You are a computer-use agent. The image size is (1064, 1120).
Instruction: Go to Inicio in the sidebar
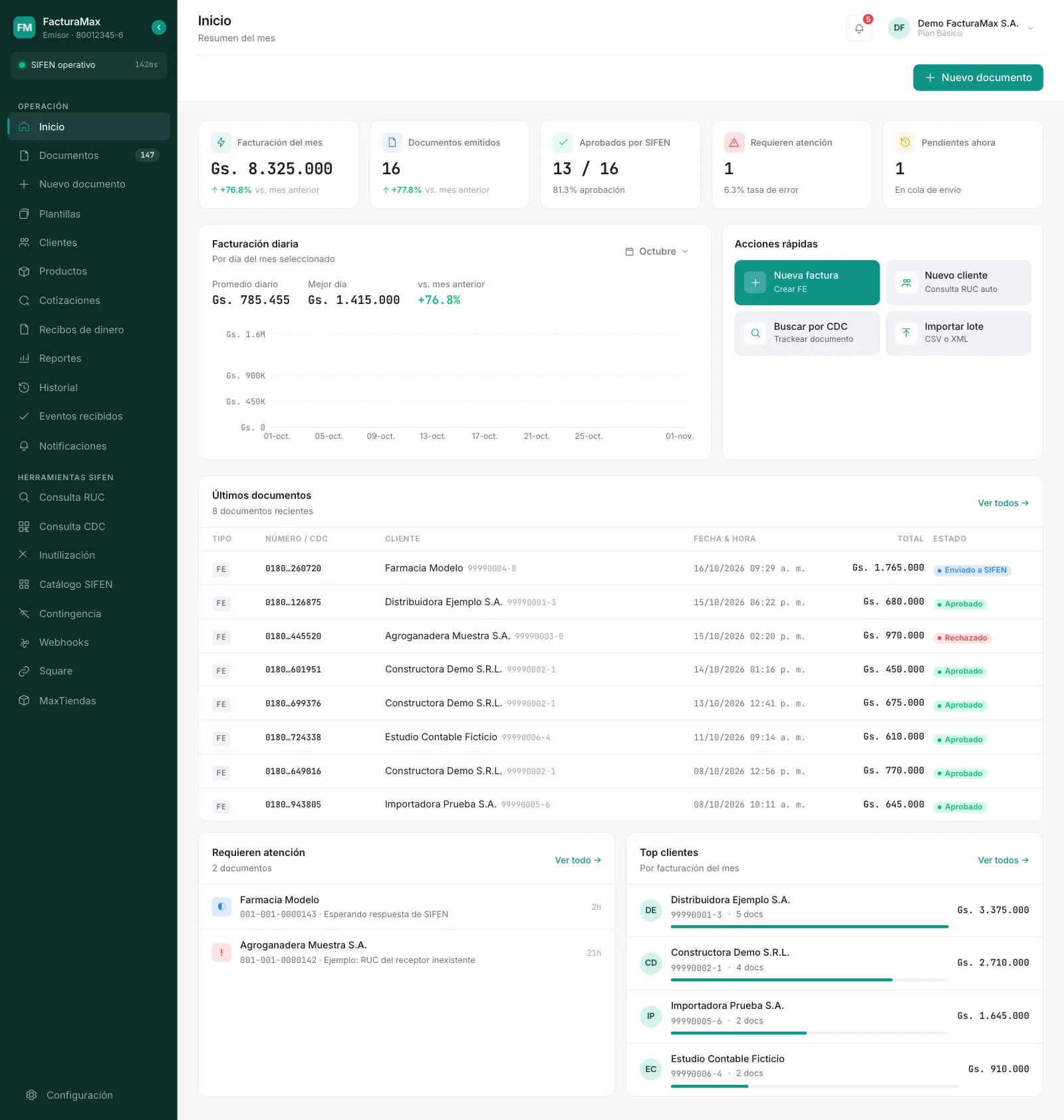coord(88,127)
